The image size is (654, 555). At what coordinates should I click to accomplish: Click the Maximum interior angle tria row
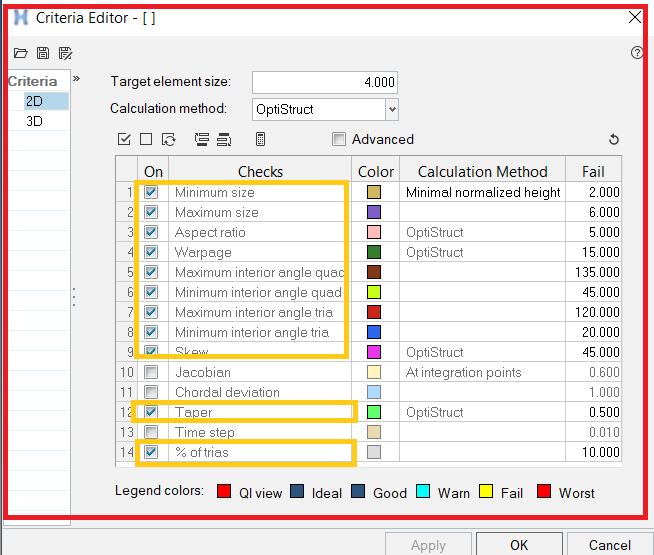point(260,312)
